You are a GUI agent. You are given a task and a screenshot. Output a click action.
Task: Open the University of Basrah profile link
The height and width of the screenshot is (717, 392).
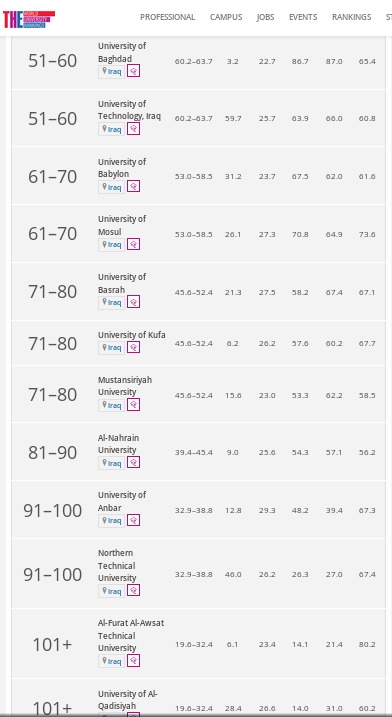(x=122, y=283)
